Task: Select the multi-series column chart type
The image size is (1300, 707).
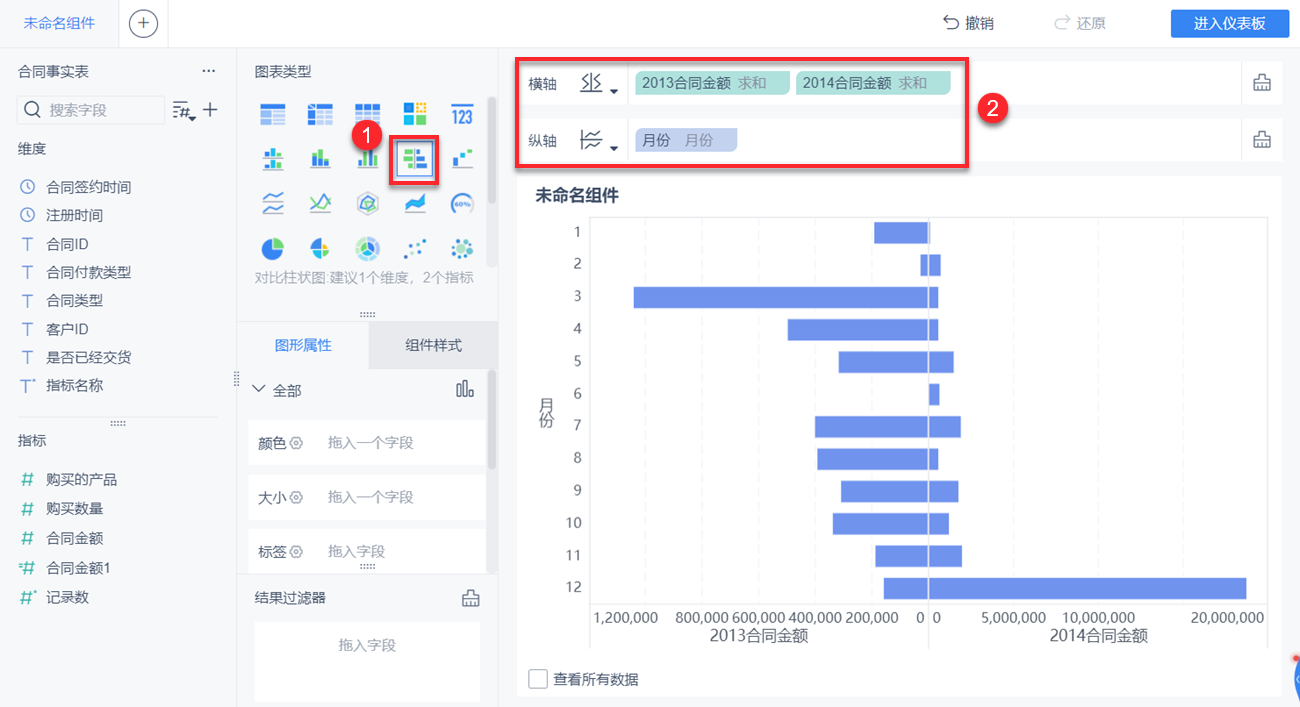Action: tap(367, 158)
